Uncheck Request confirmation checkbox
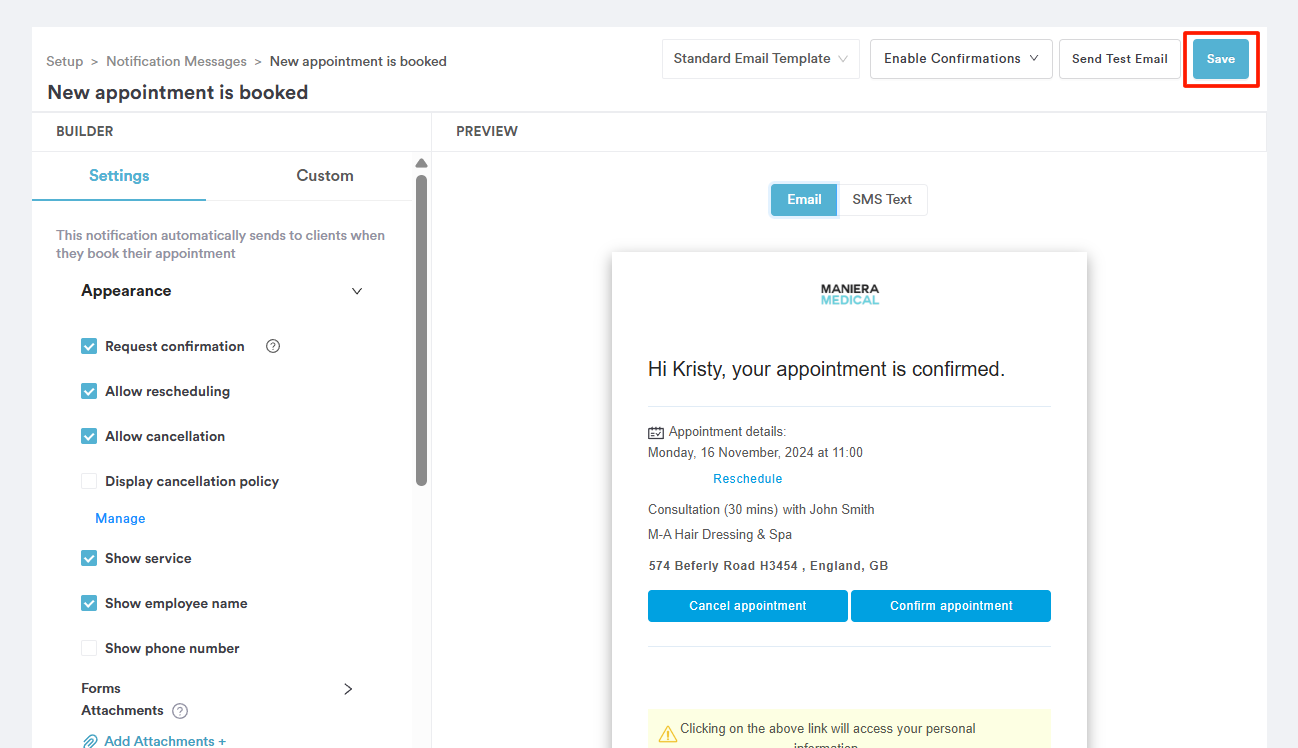Viewport: 1298px width, 748px height. tap(89, 346)
